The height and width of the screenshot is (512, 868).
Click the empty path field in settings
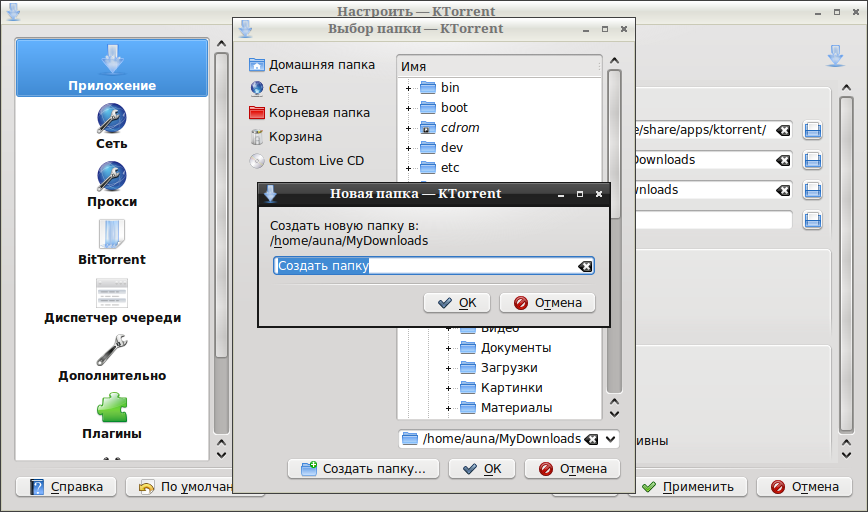tap(714, 220)
